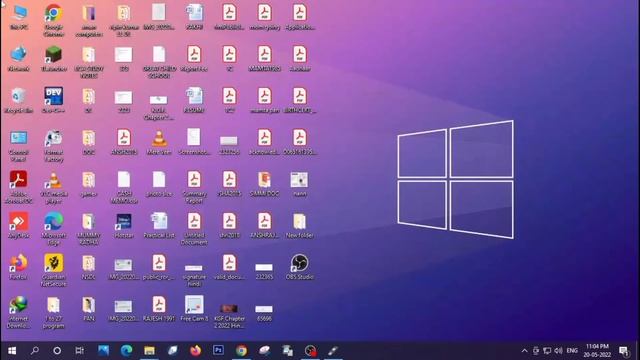The image size is (640, 360).
Task: Select the PAN folder on desktop
Action: tap(89, 309)
